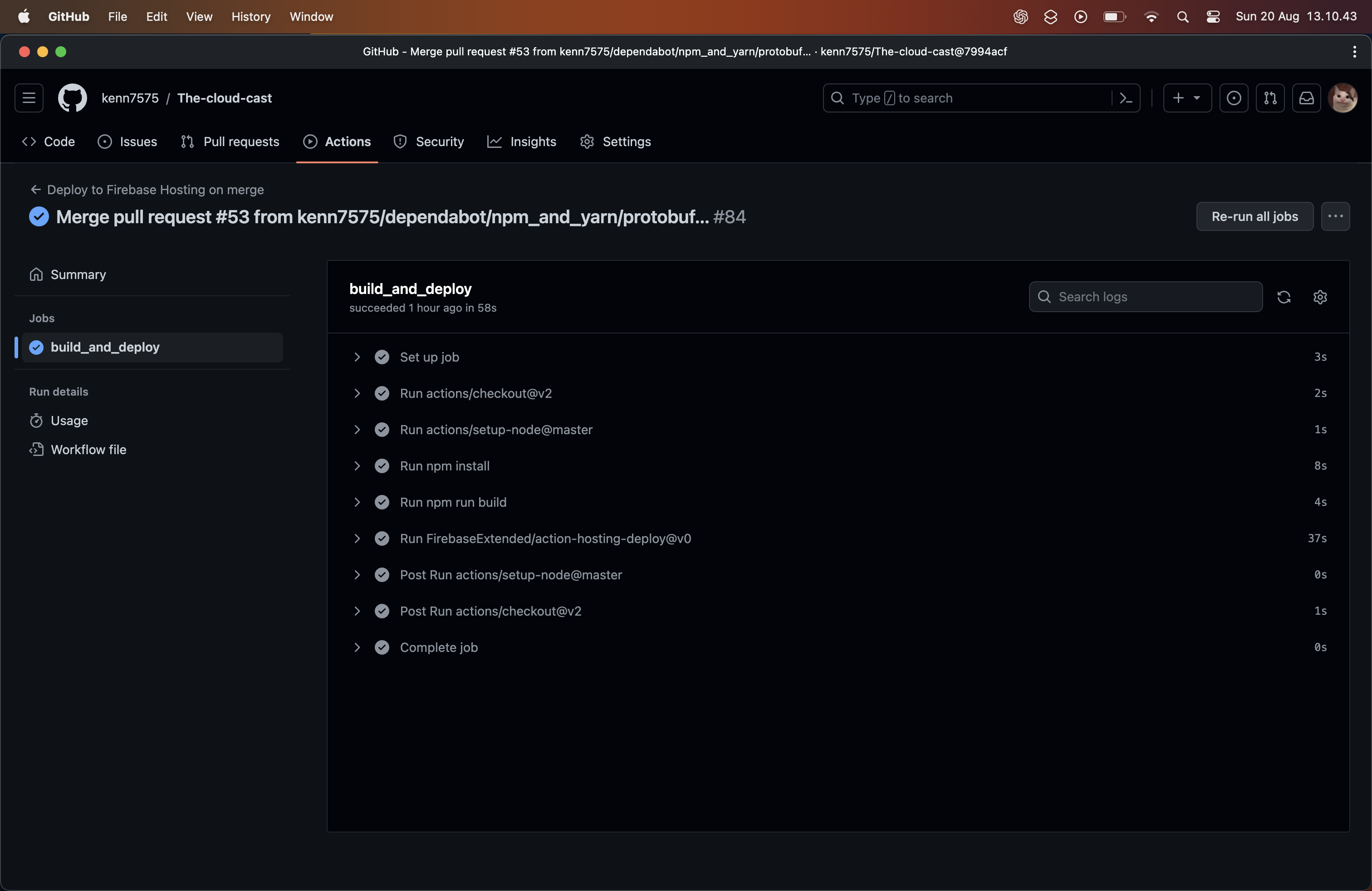Open the Window menu

tap(311, 17)
